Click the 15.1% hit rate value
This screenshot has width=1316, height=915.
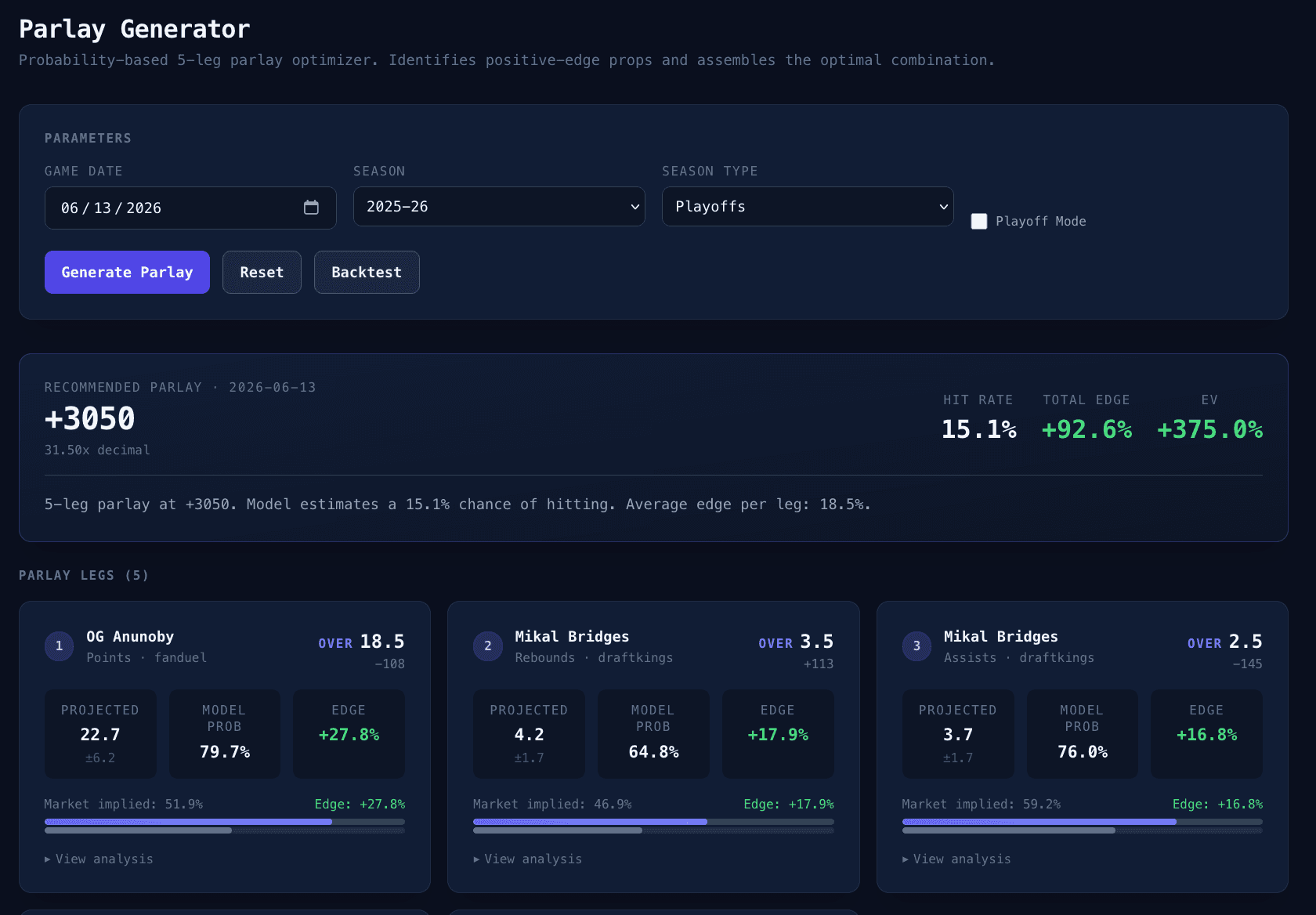979,429
